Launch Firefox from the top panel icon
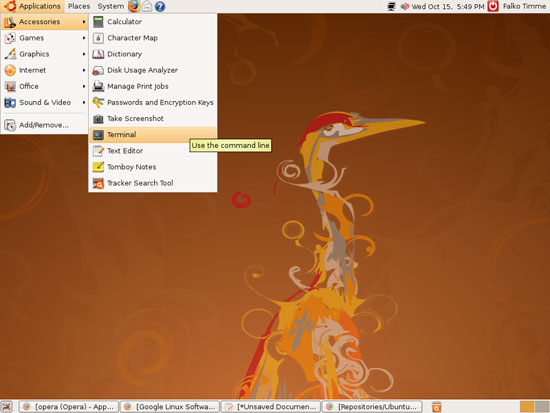Screen dimensions: 550x413 (x=134, y=6)
